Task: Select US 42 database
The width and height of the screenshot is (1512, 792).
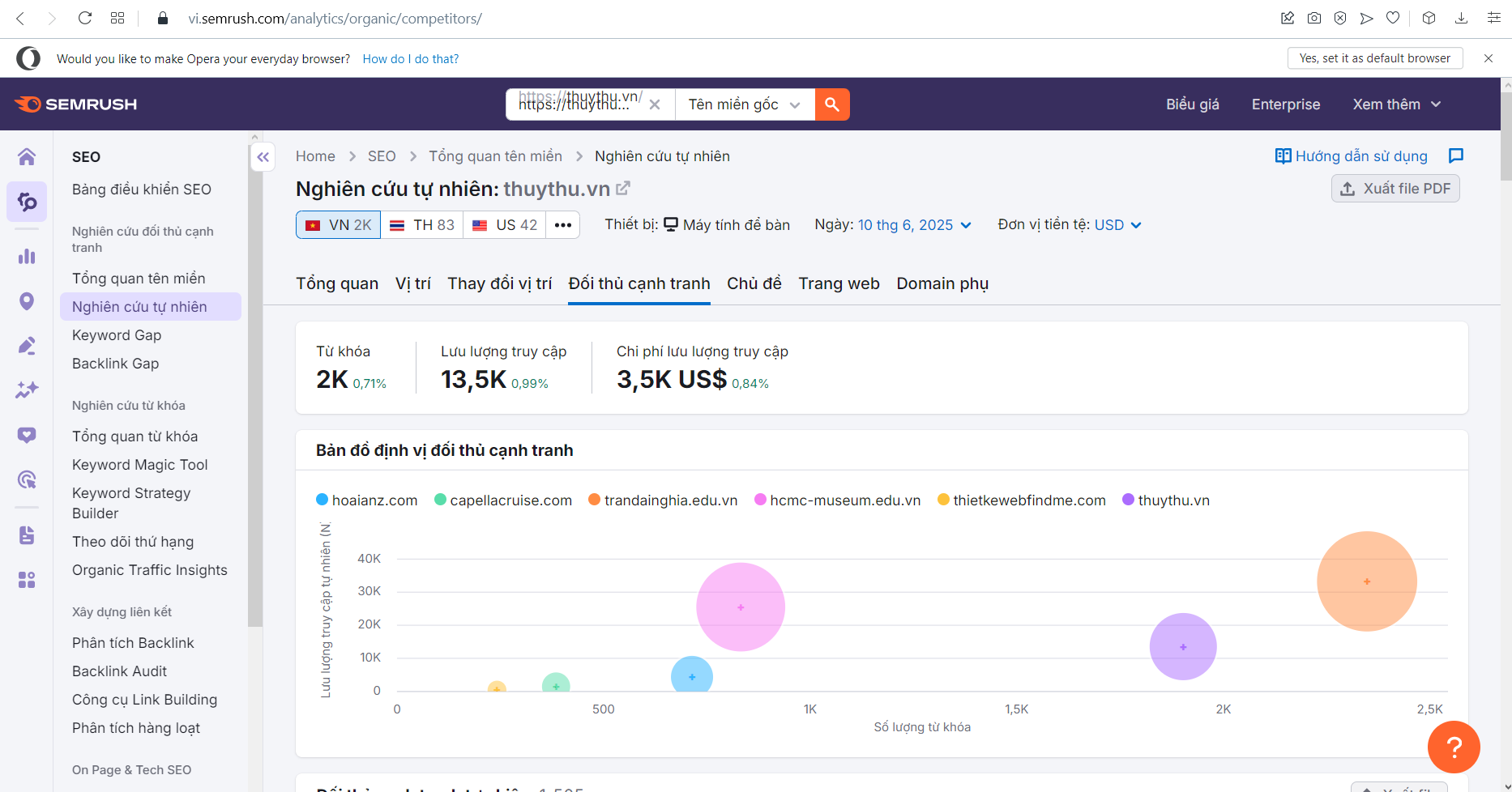Action: pos(505,225)
